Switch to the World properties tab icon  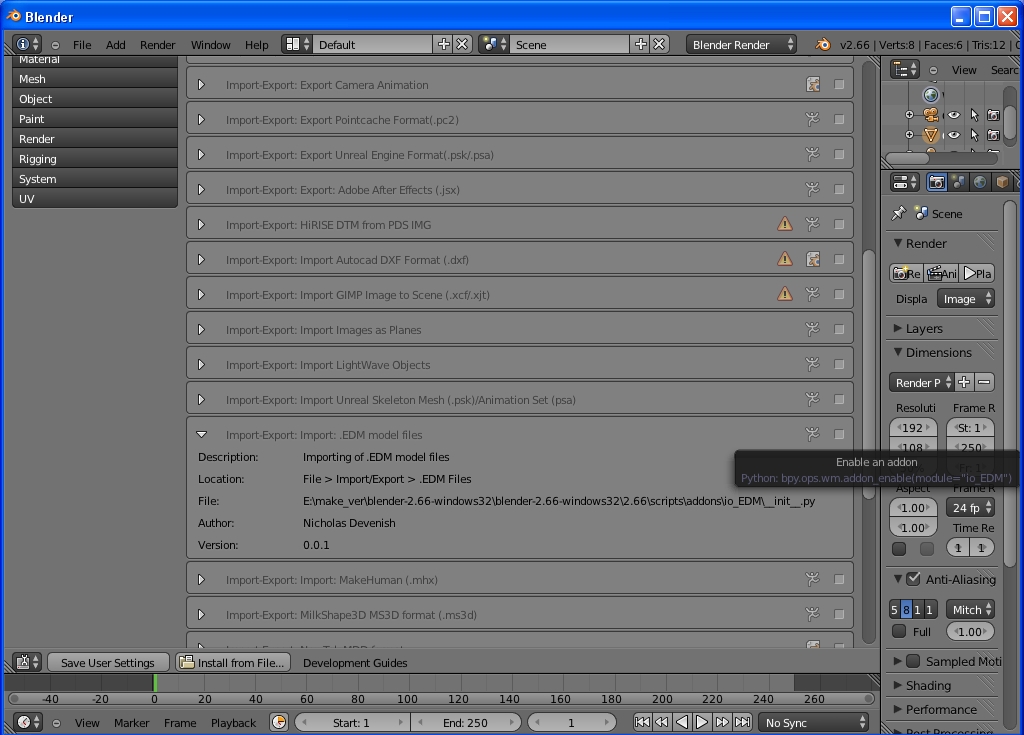(980, 182)
